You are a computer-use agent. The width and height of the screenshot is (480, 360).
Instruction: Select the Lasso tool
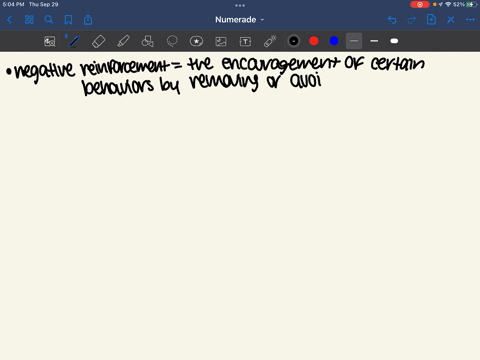coord(172,41)
